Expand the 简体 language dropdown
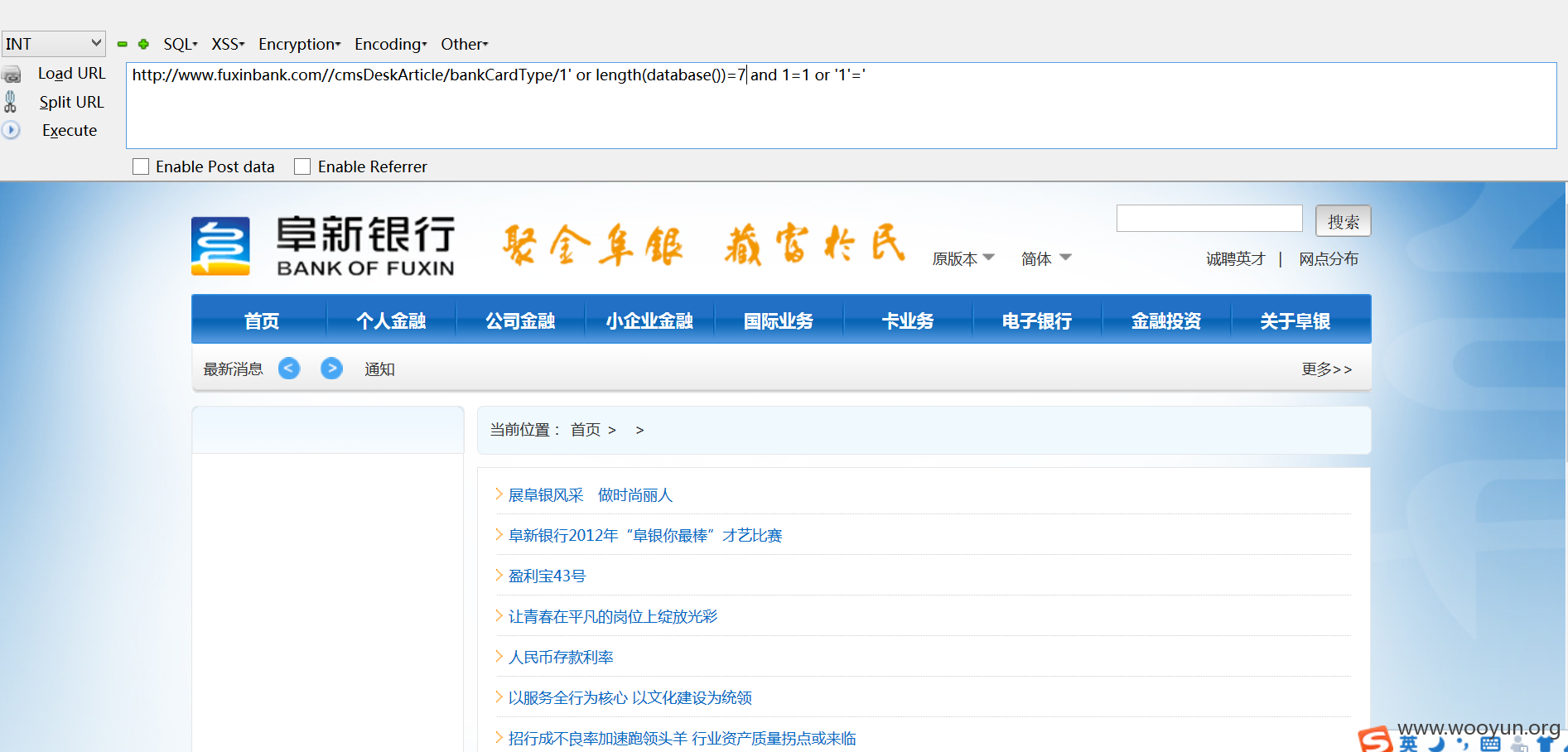The height and width of the screenshot is (752, 1568). [1046, 258]
